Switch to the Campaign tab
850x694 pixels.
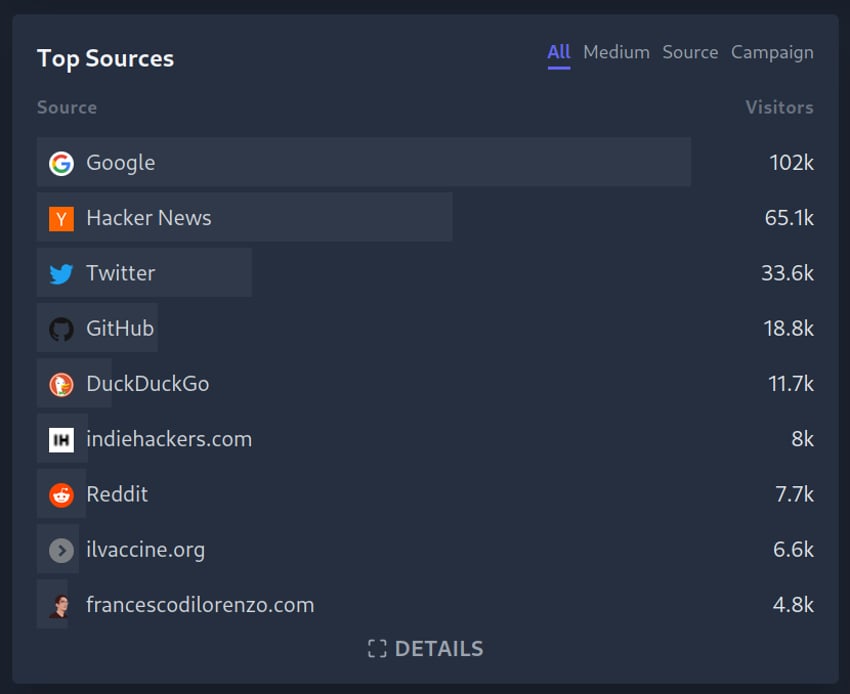point(772,53)
